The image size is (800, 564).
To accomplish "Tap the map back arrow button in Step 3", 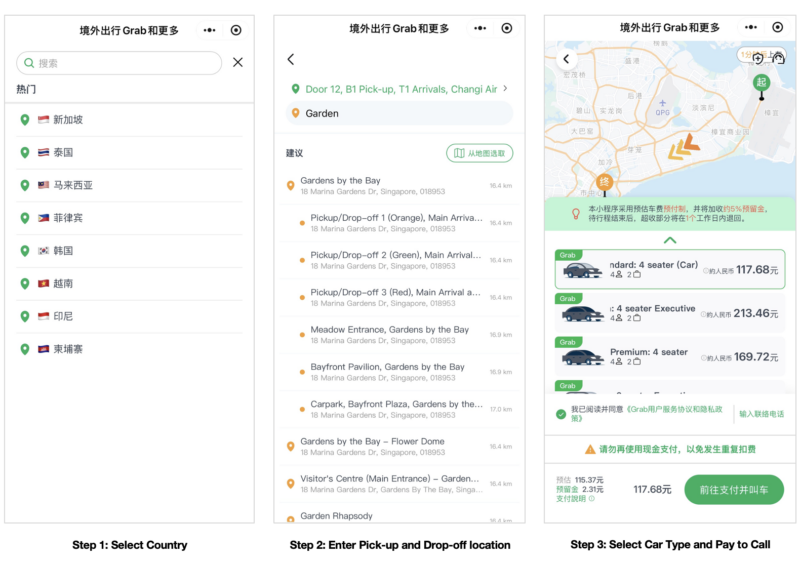I will click(x=566, y=59).
